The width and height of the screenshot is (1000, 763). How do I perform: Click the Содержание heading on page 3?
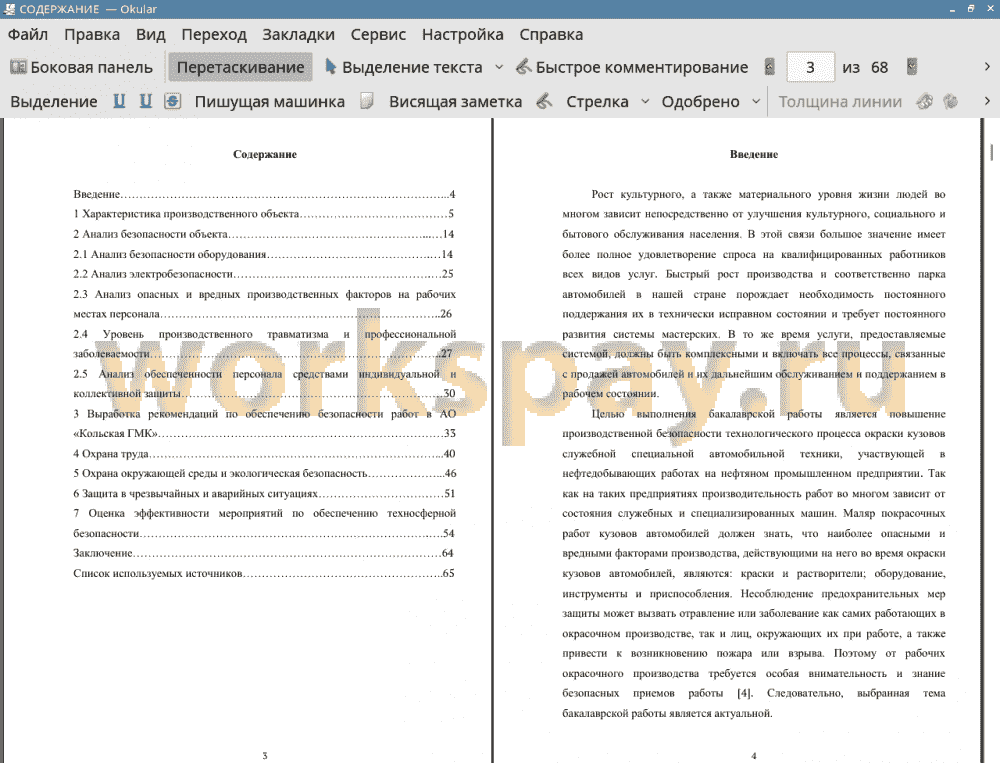point(265,154)
